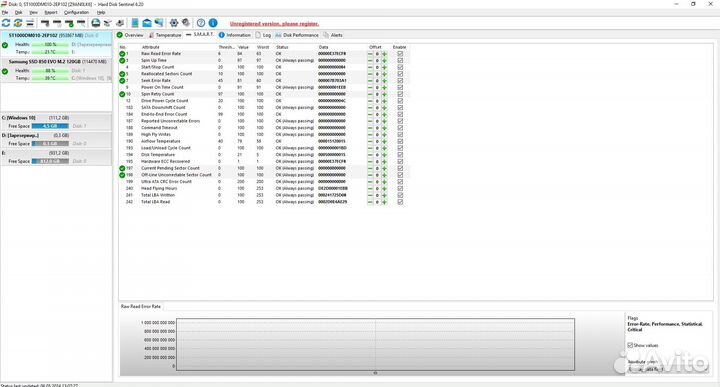
Task: Open the File menu
Action: tap(5, 12)
